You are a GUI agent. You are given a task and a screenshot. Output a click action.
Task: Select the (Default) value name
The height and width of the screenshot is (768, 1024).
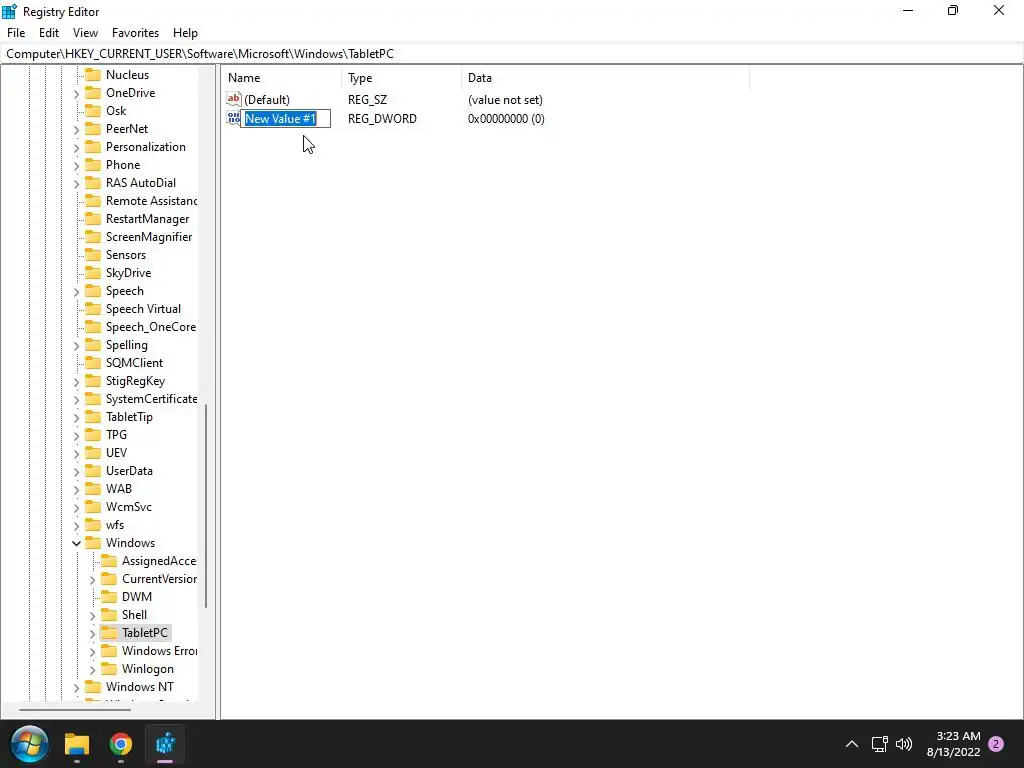pos(266,100)
